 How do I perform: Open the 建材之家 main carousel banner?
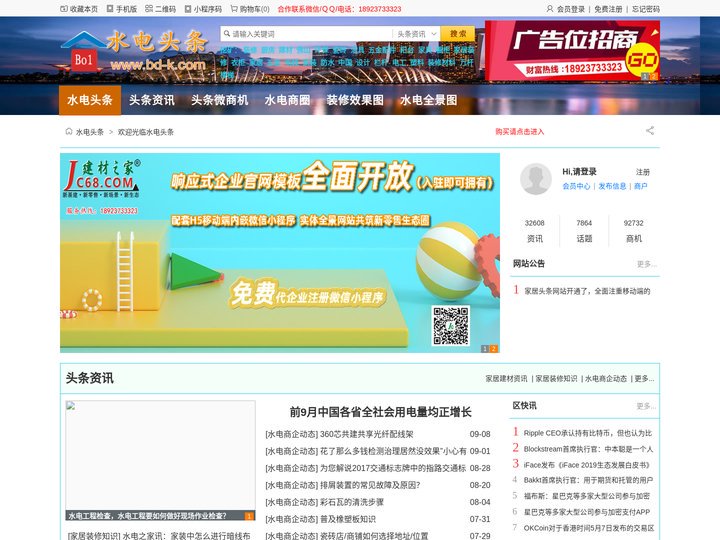[280, 253]
